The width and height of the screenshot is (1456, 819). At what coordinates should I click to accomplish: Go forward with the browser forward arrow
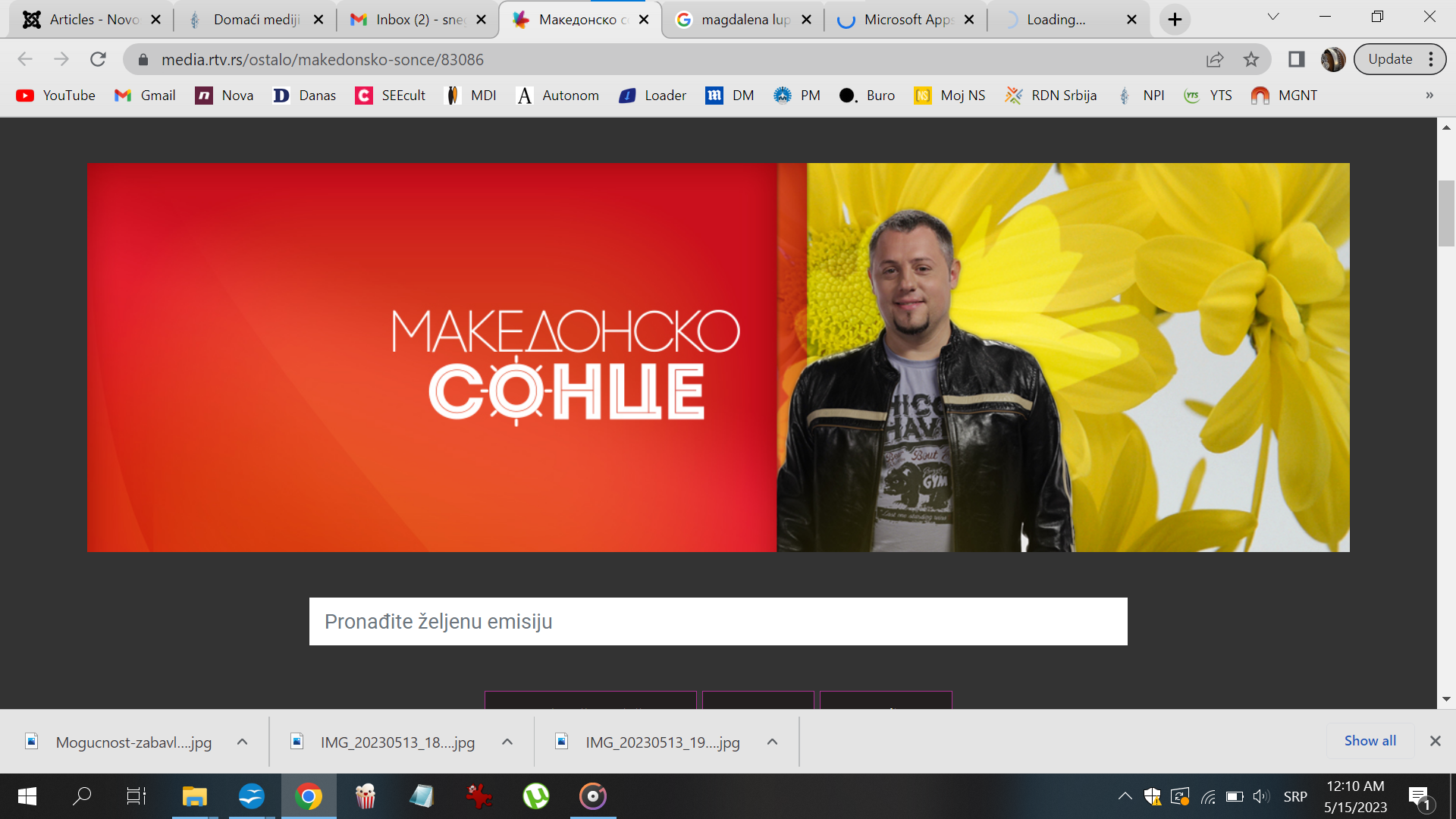[x=61, y=59]
